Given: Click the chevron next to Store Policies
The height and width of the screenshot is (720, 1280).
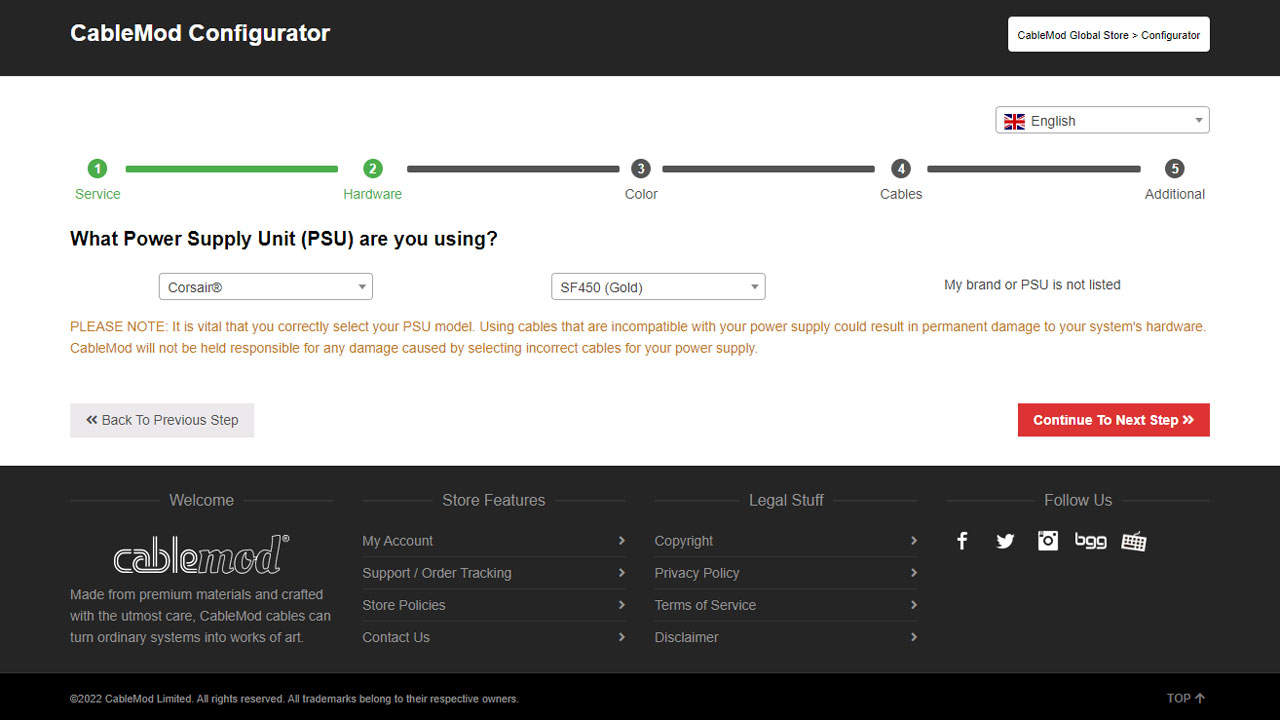Looking at the screenshot, I should pyautogui.click(x=622, y=605).
